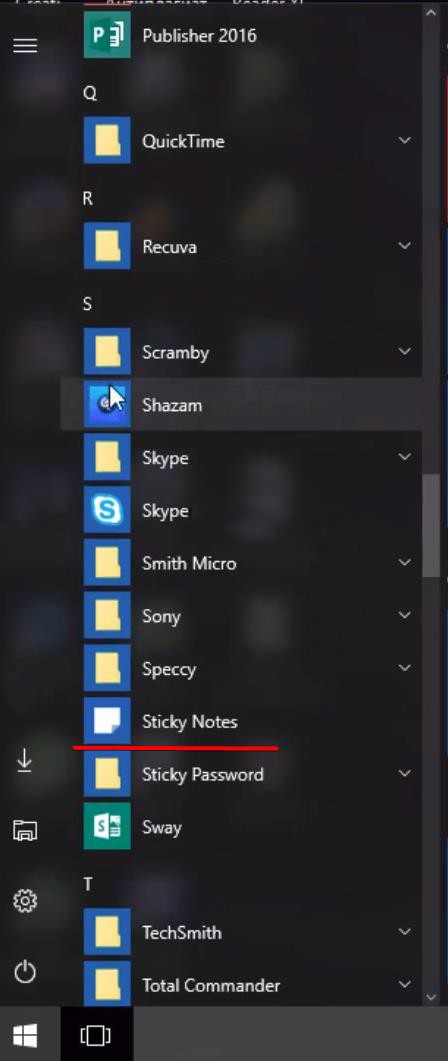Open File Explorer from the left rail
Image resolution: width=448 pixels, height=1061 pixels.
(25, 830)
